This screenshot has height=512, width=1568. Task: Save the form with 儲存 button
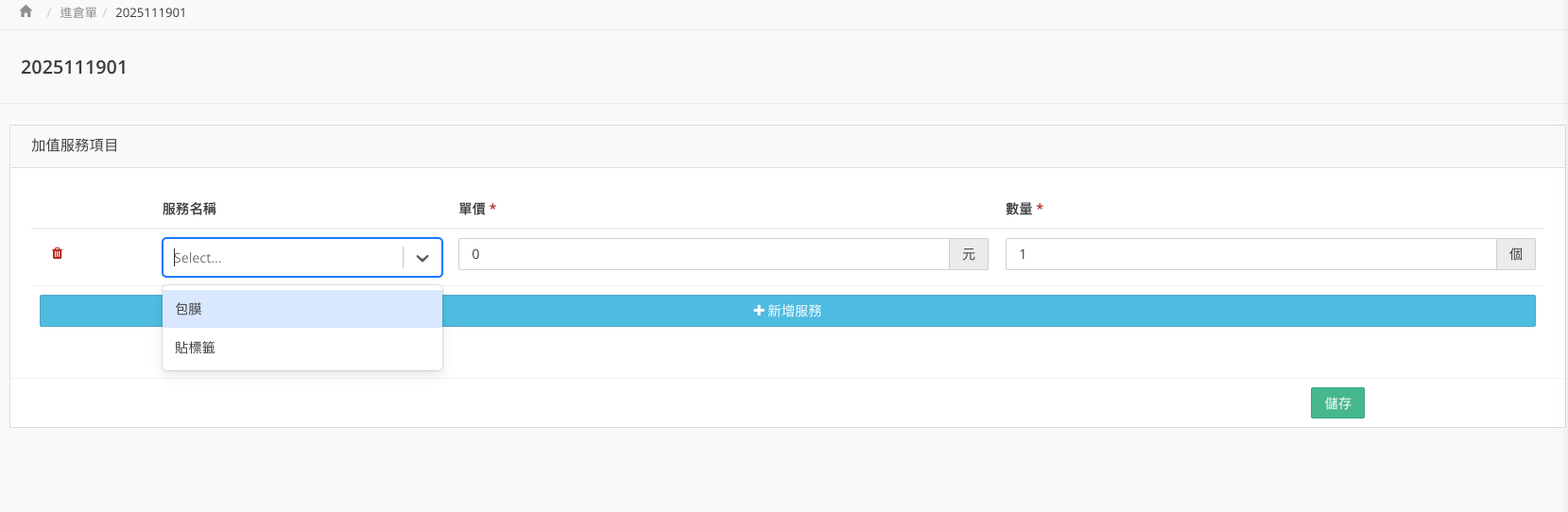point(1337,403)
